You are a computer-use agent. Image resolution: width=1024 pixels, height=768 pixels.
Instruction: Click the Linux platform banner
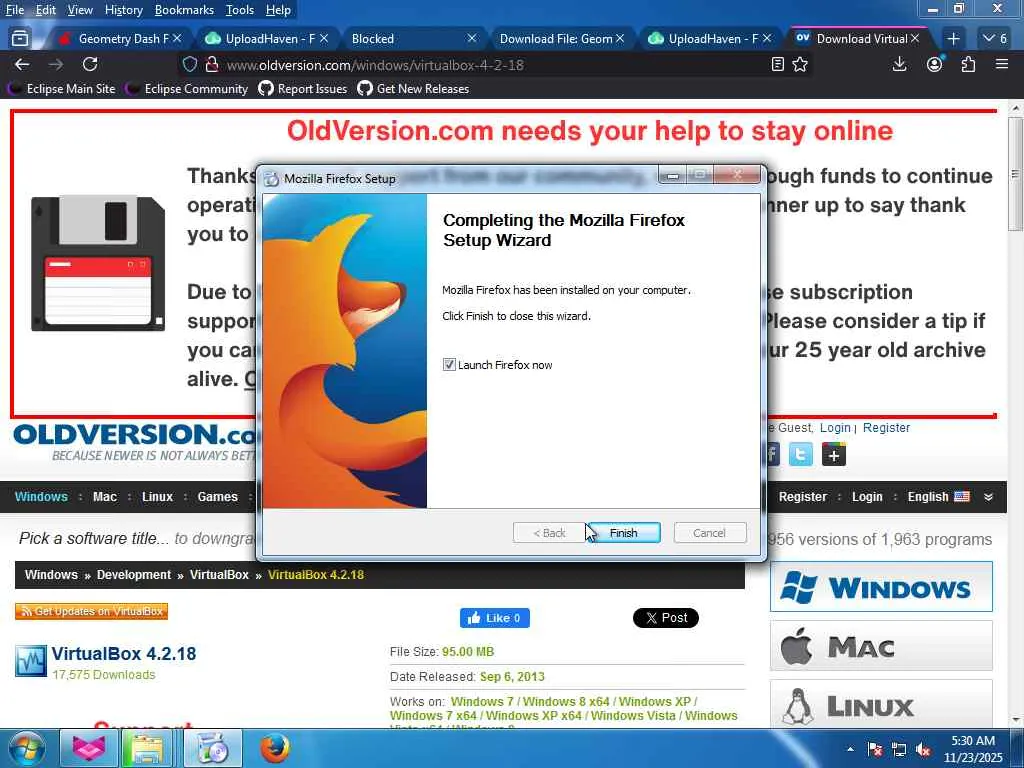point(881,704)
